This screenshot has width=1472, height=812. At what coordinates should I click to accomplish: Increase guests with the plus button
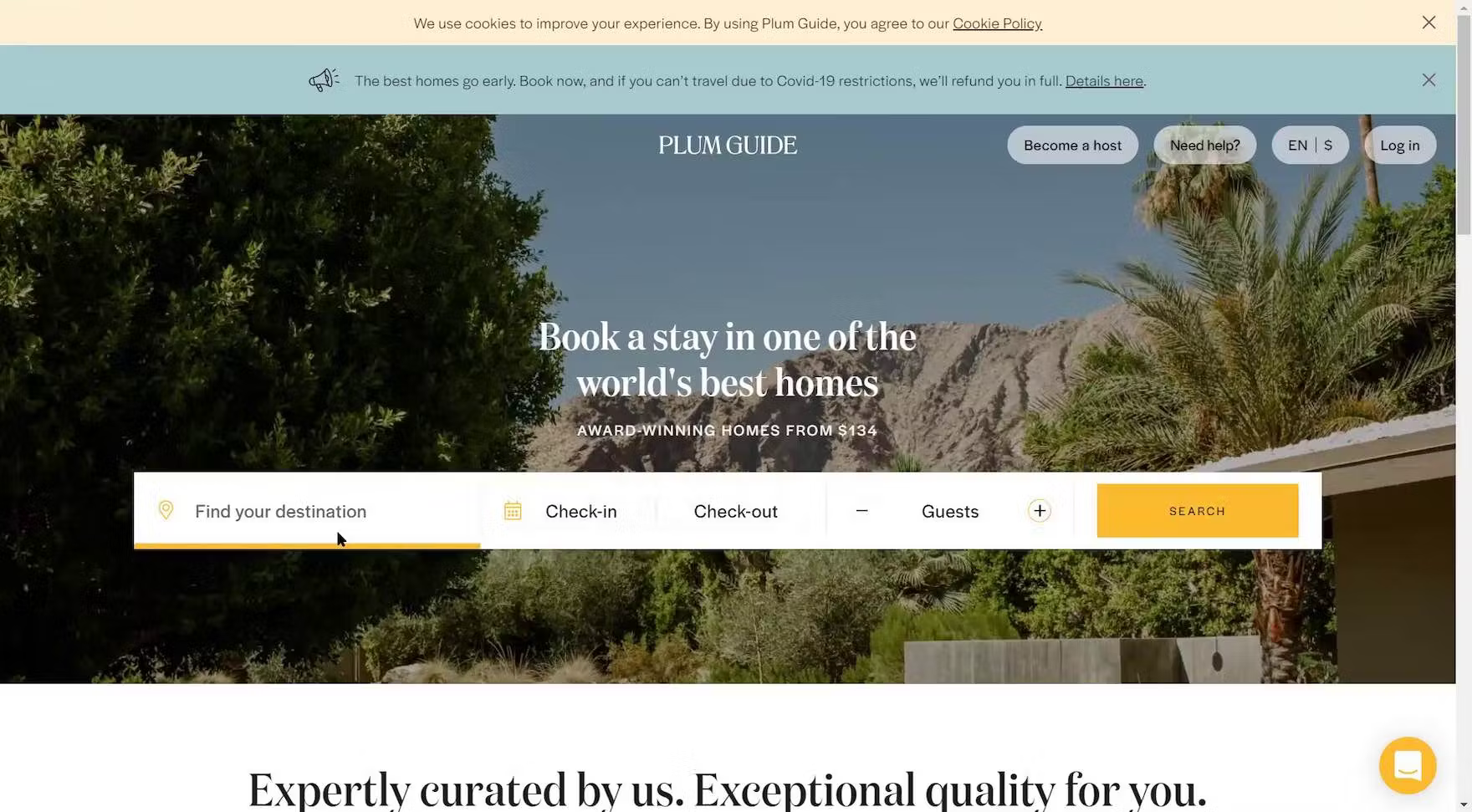1039,510
